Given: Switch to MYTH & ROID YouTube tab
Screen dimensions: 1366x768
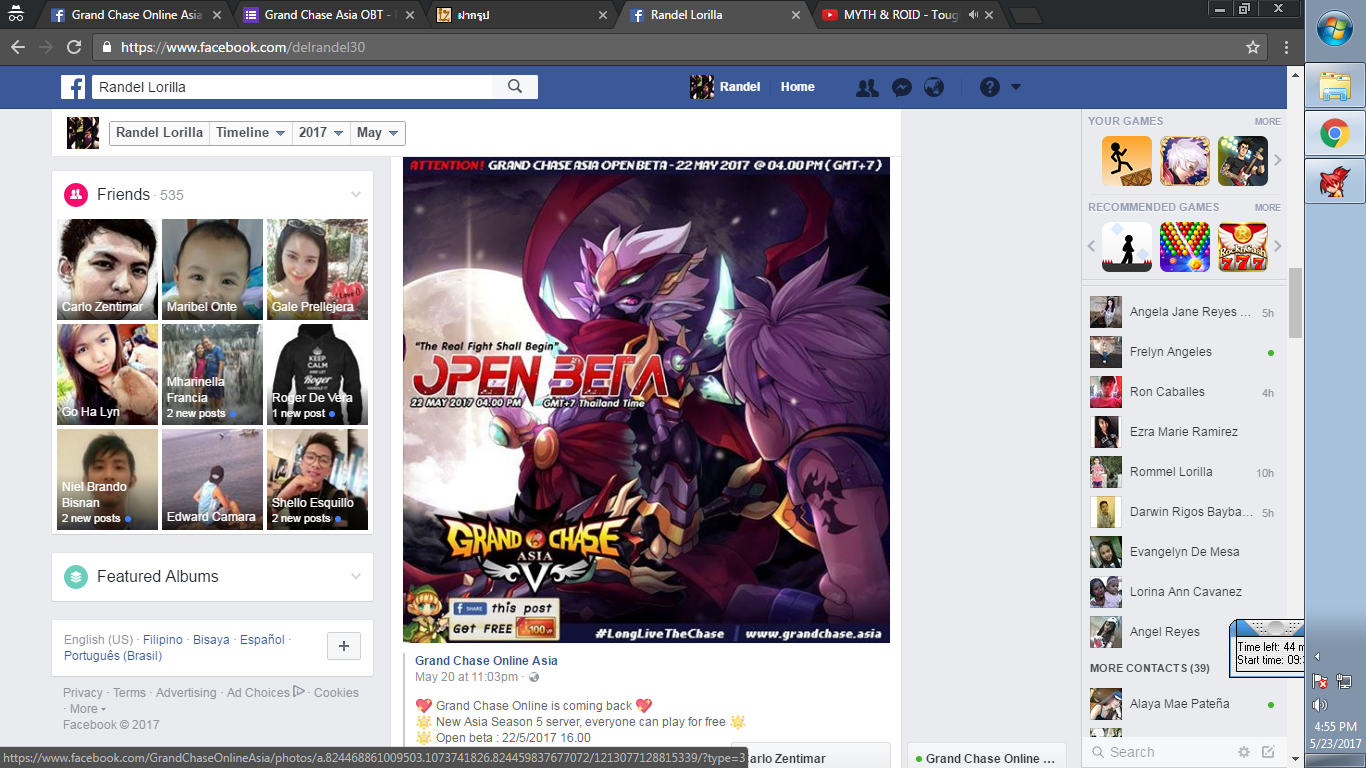Looking at the screenshot, I should point(906,15).
